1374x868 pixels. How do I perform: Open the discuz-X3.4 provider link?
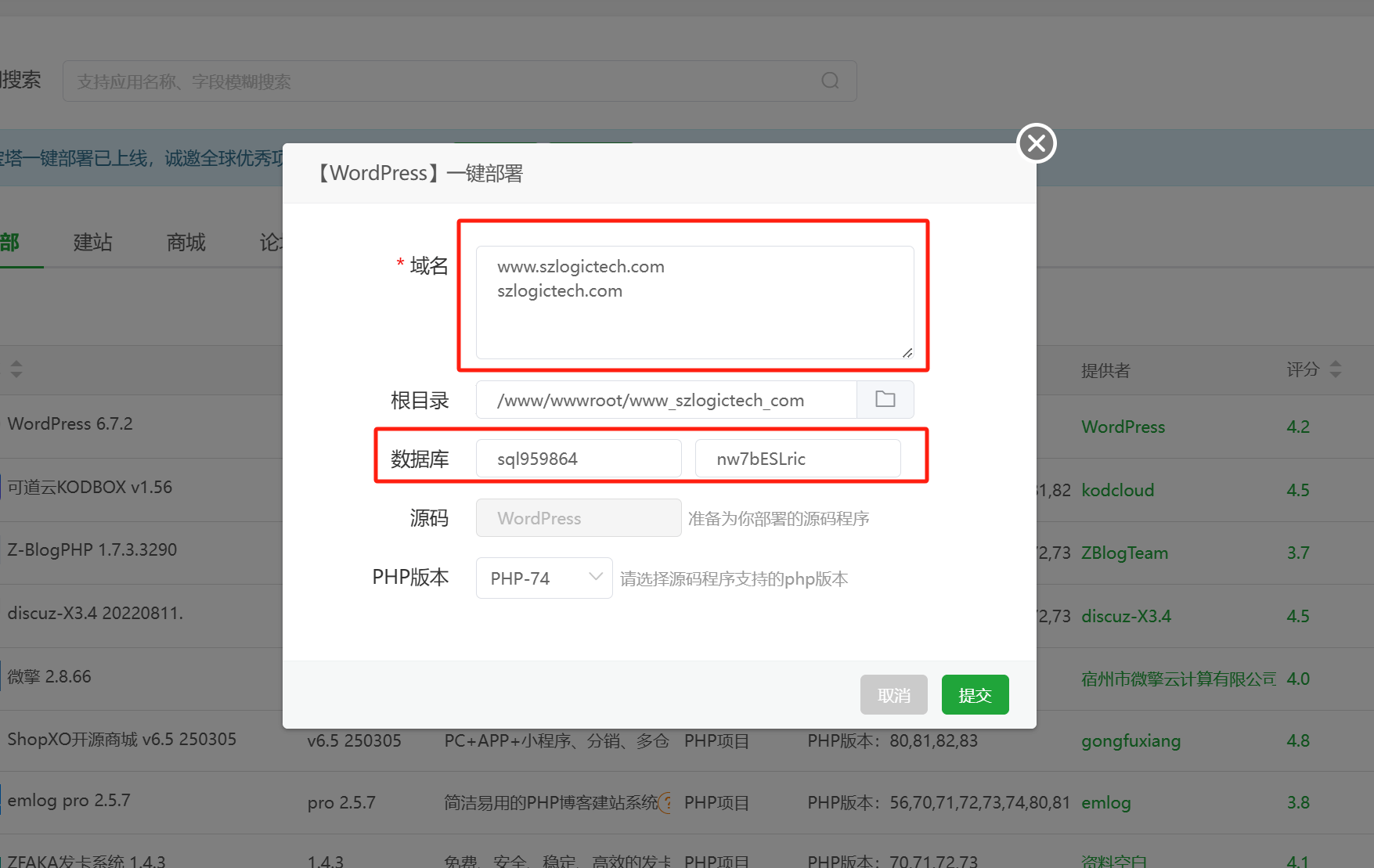tap(1126, 616)
